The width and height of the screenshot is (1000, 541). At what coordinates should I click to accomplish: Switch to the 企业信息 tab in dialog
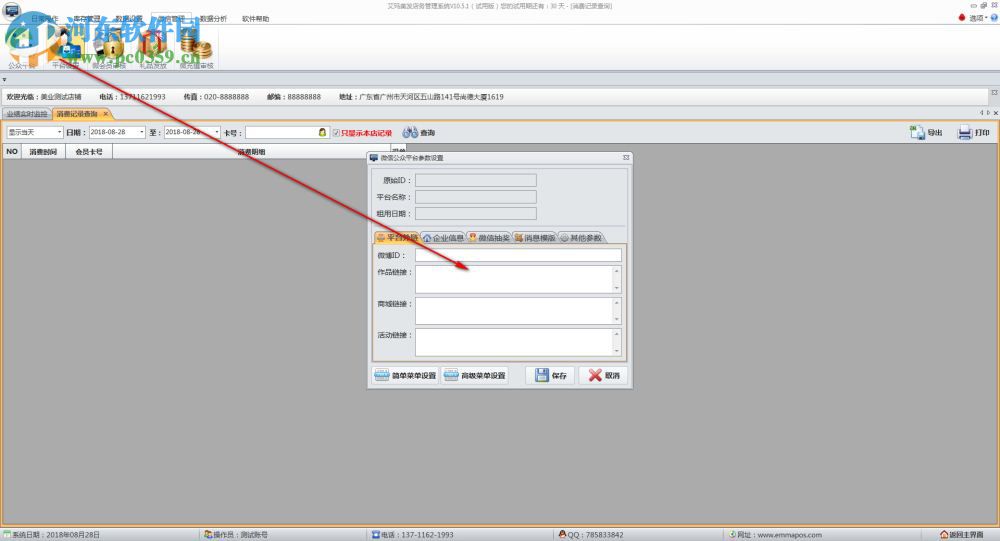coord(443,237)
